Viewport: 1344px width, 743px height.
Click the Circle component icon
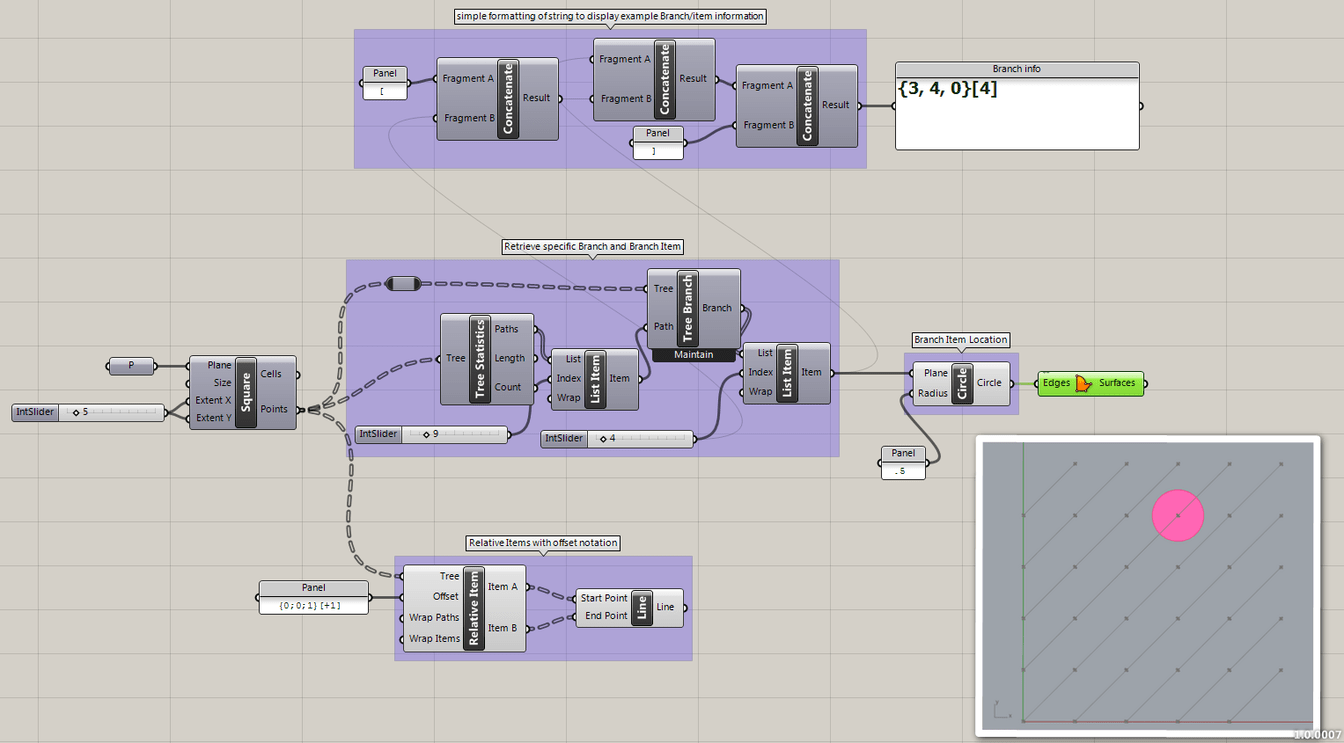coord(961,382)
